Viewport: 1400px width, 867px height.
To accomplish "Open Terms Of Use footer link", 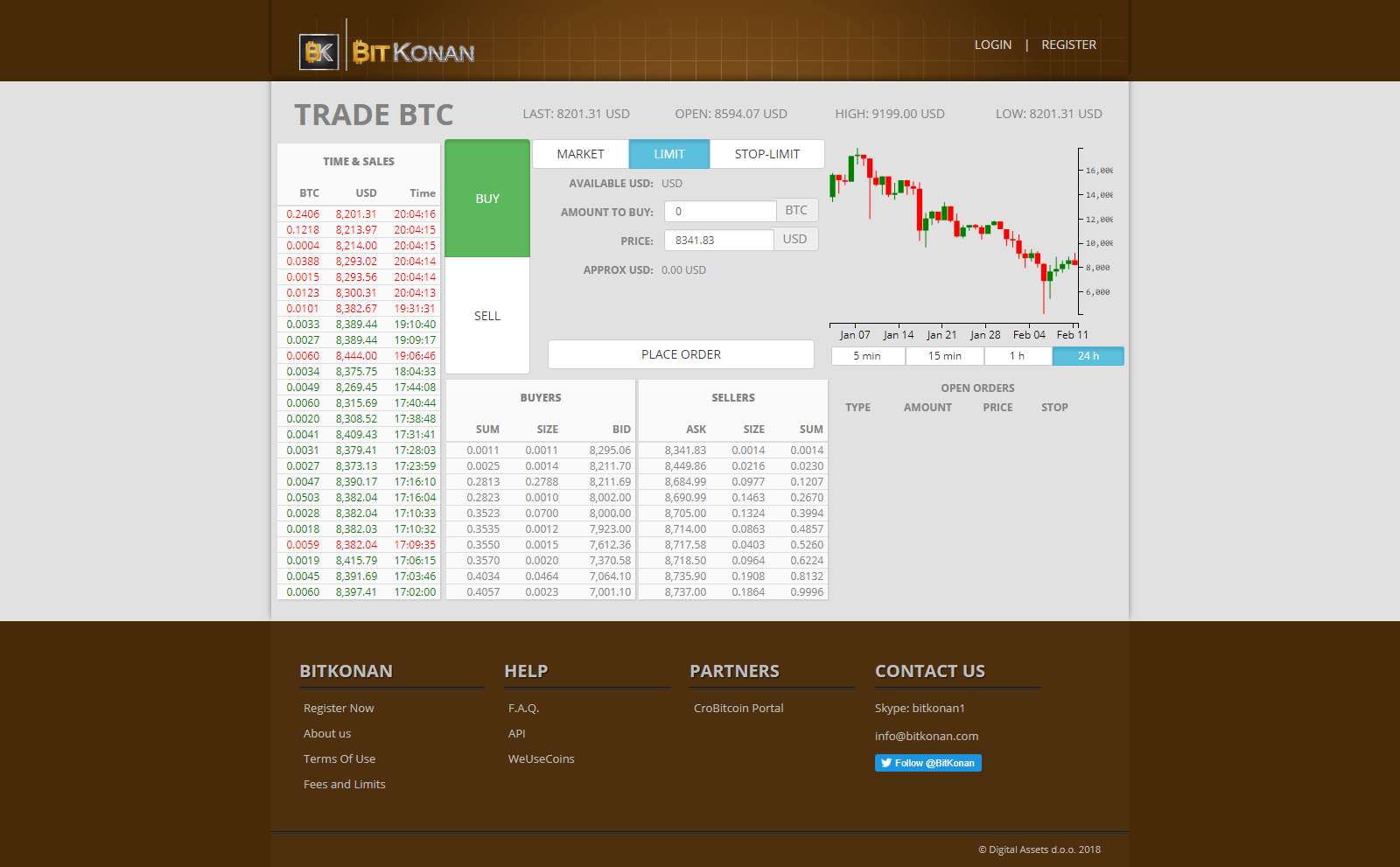I will pyautogui.click(x=339, y=759).
